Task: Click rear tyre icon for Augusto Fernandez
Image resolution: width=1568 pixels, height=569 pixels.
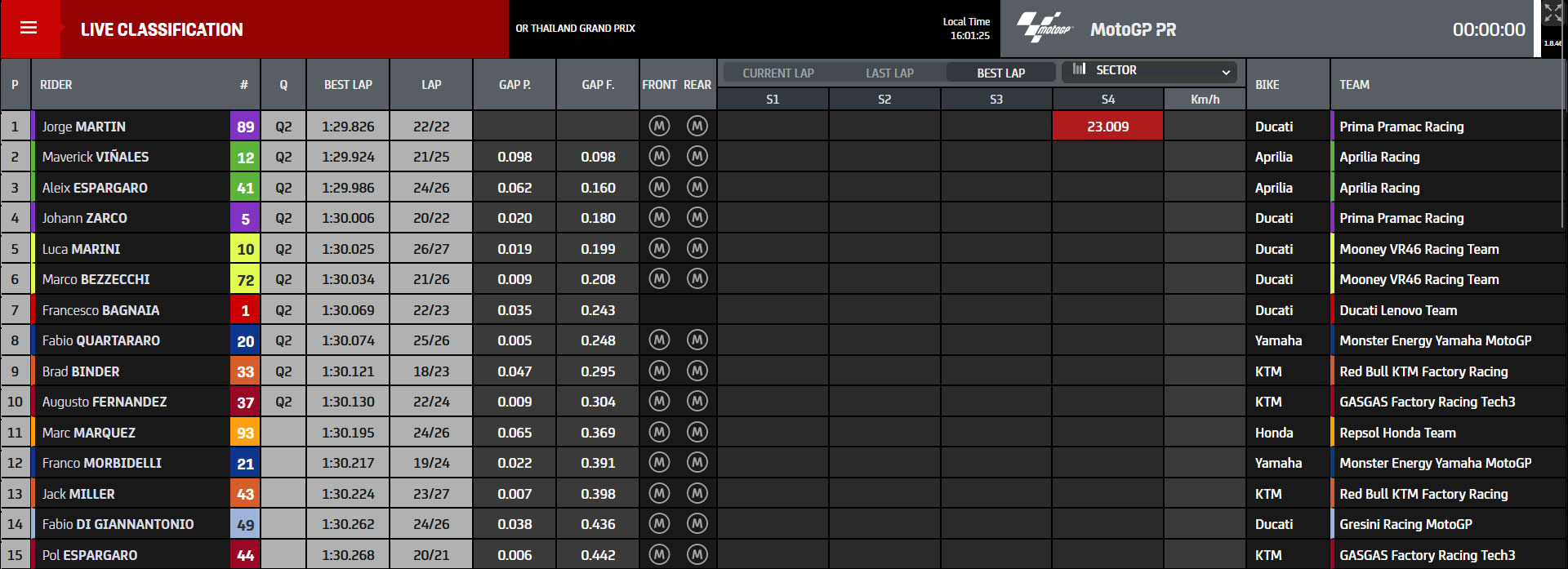Action: coord(697,401)
